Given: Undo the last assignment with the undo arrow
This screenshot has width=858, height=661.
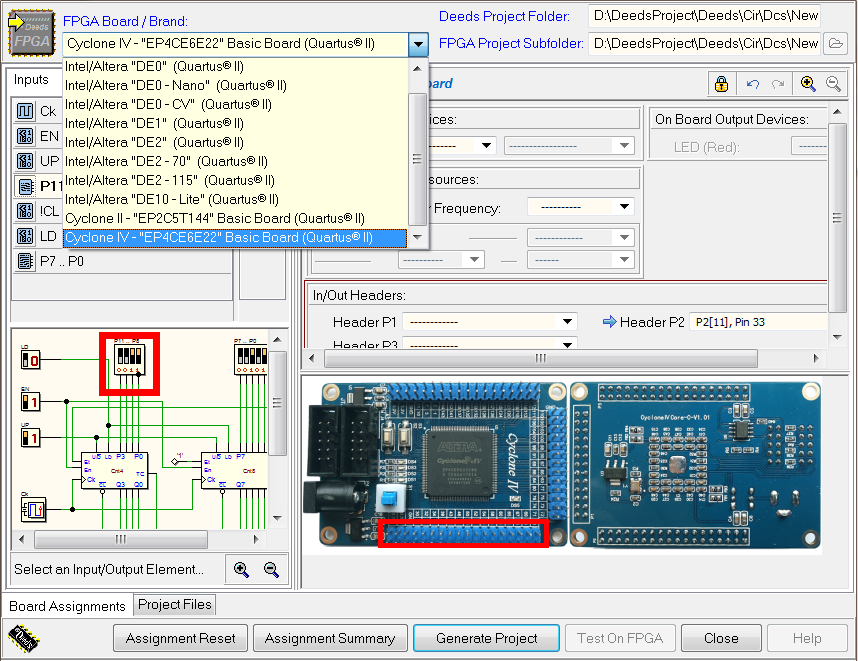Looking at the screenshot, I should pos(753,84).
